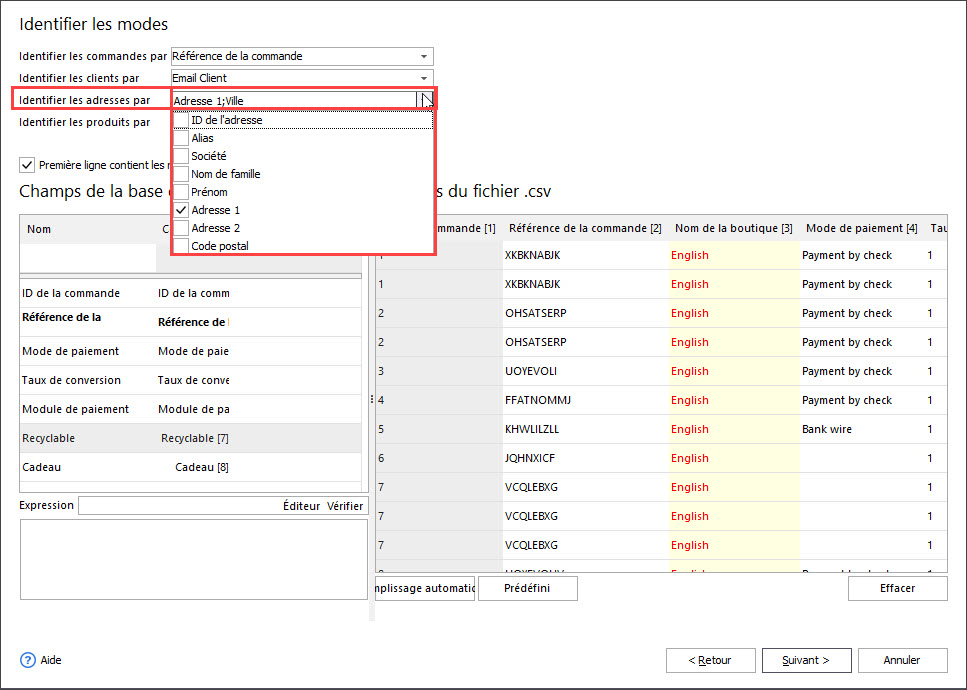Select the Recyclable field row
The image size is (967, 690).
(191, 438)
